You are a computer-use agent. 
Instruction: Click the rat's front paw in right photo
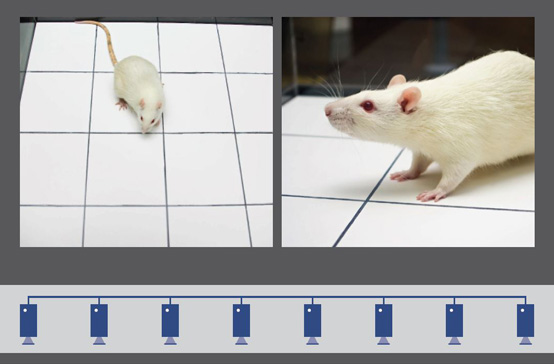tap(432, 196)
